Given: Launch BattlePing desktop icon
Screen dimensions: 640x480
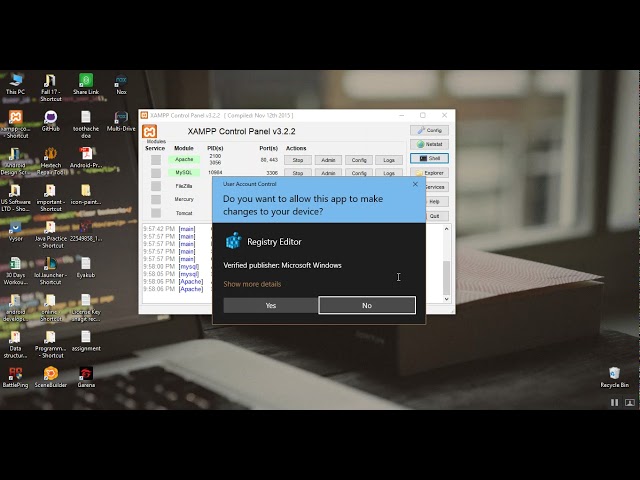Looking at the screenshot, I should click(16, 377).
